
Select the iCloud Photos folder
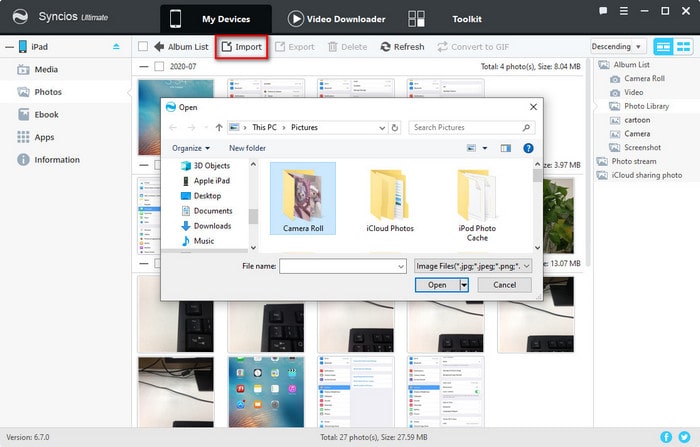pos(390,201)
